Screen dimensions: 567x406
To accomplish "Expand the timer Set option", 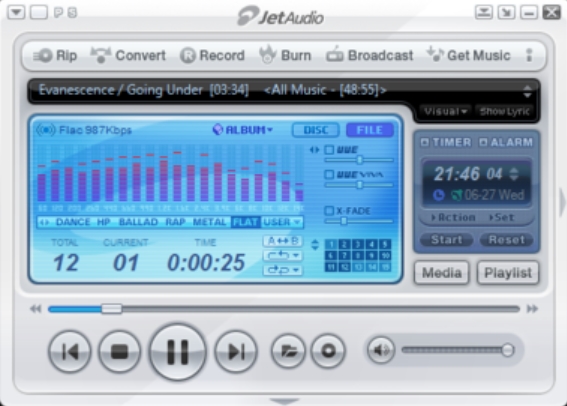I will [x=502, y=217].
